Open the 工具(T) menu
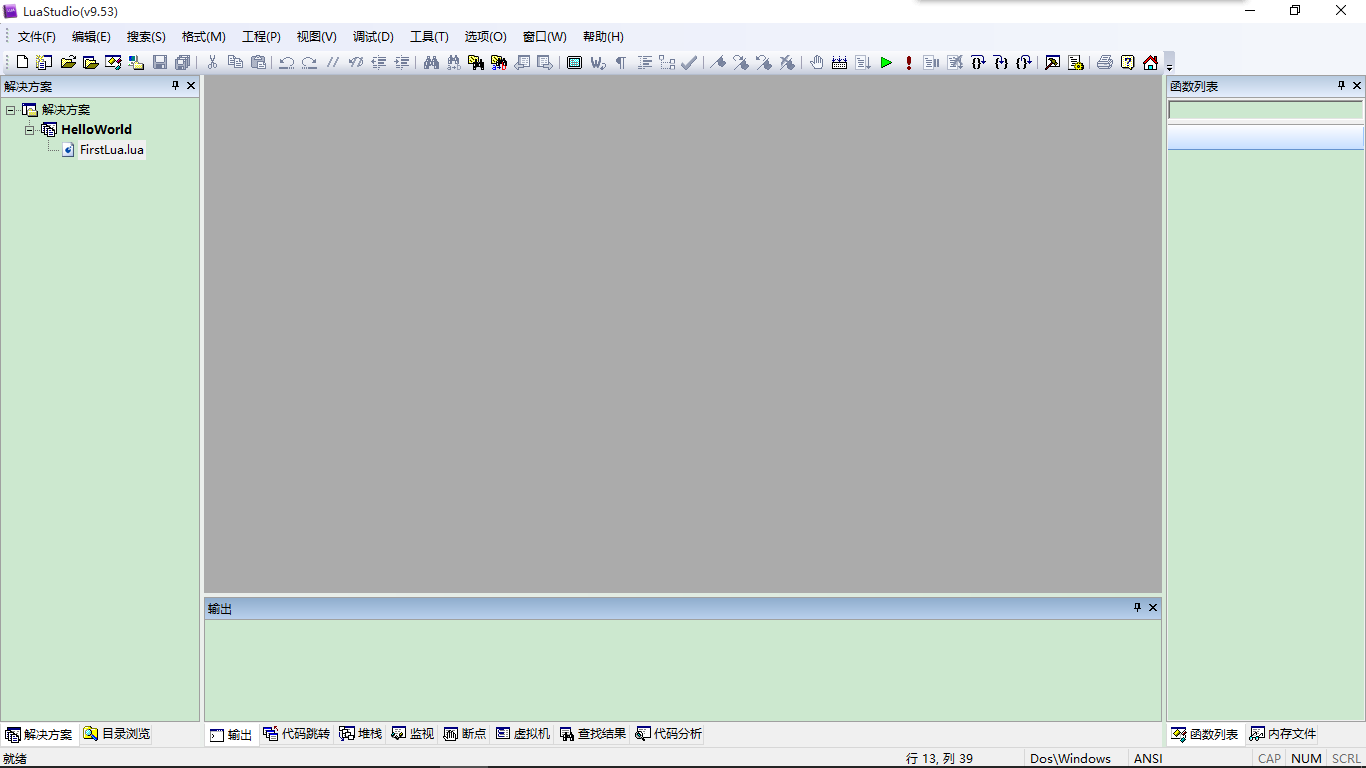This screenshot has width=1366, height=768. [430, 37]
